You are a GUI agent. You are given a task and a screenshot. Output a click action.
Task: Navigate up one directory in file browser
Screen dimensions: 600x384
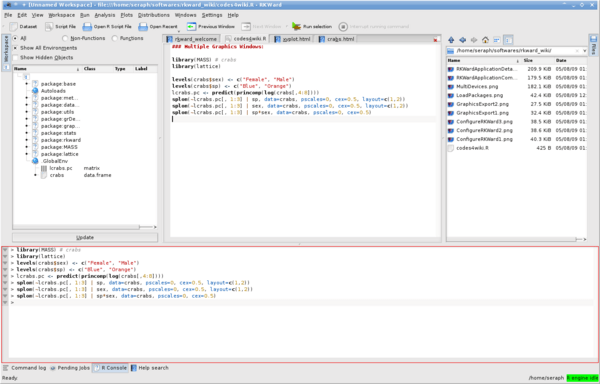click(x=451, y=40)
